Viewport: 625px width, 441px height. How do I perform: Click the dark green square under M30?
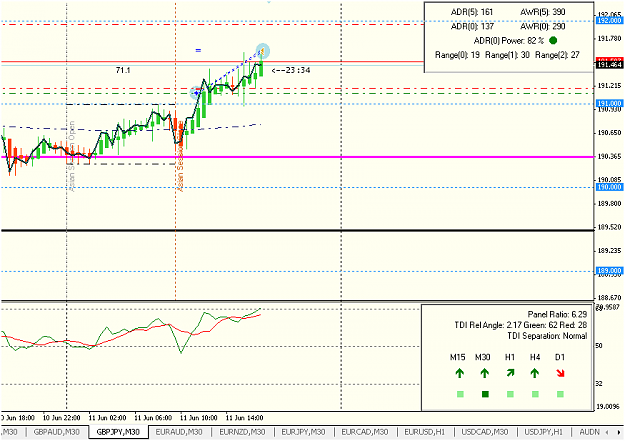(485, 394)
